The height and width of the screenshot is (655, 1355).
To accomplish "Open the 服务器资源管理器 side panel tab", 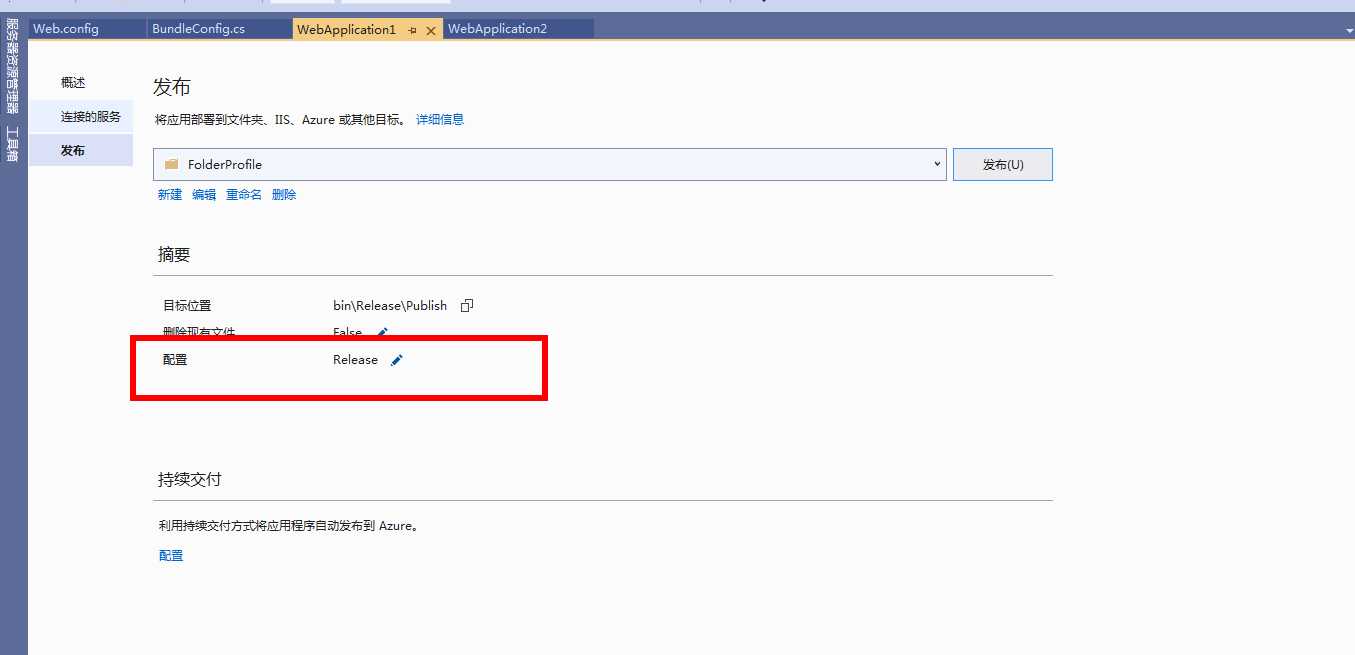I will pyautogui.click(x=13, y=66).
